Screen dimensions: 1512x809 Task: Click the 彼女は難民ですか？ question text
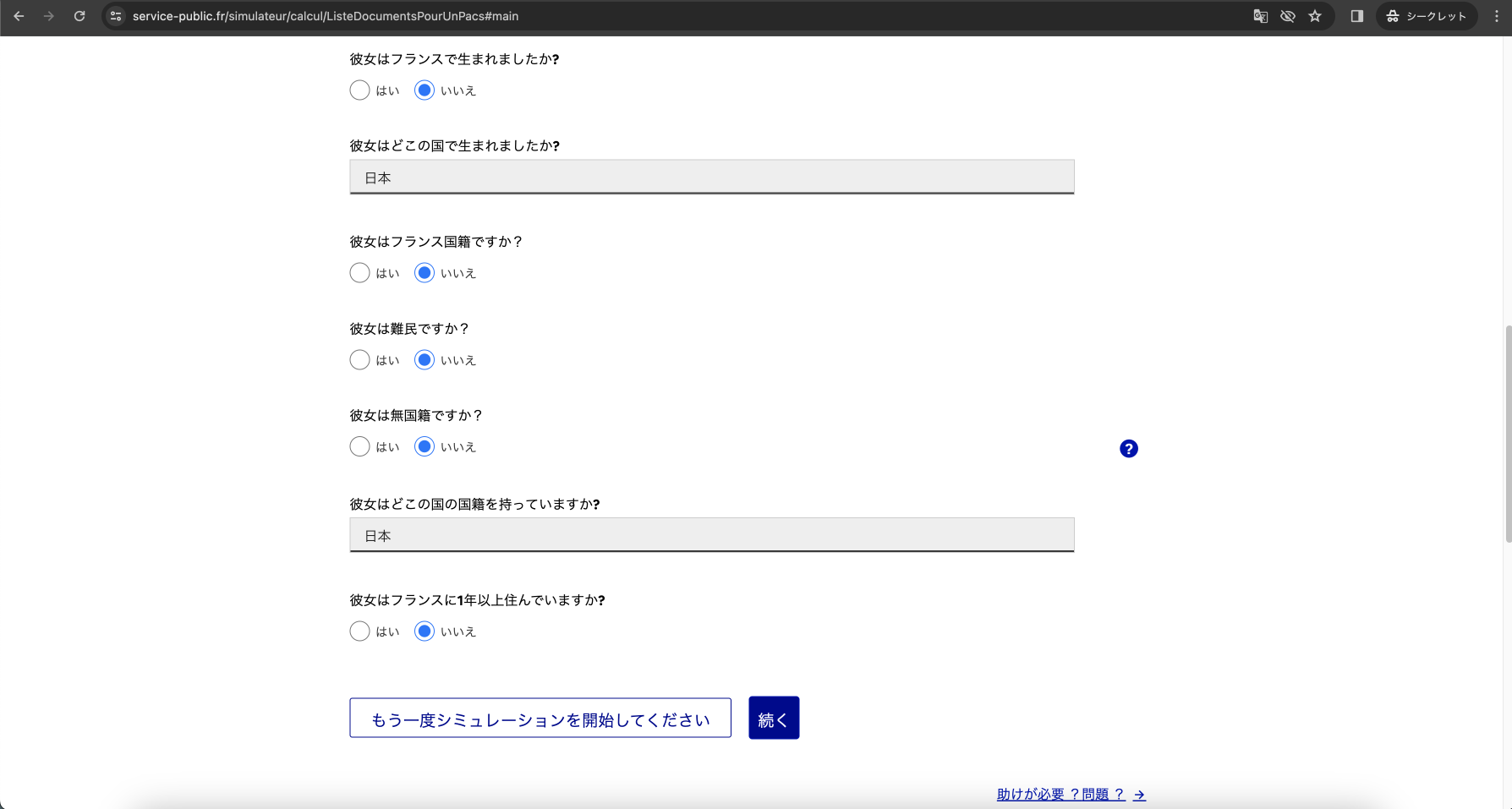pyautogui.click(x=409, y=329)
